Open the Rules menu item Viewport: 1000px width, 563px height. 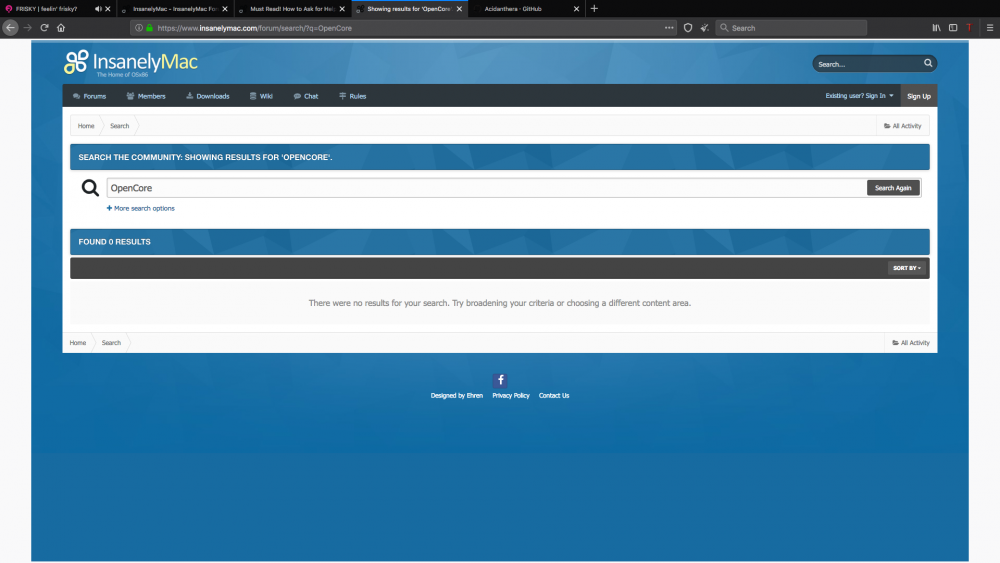click(352, 96)
